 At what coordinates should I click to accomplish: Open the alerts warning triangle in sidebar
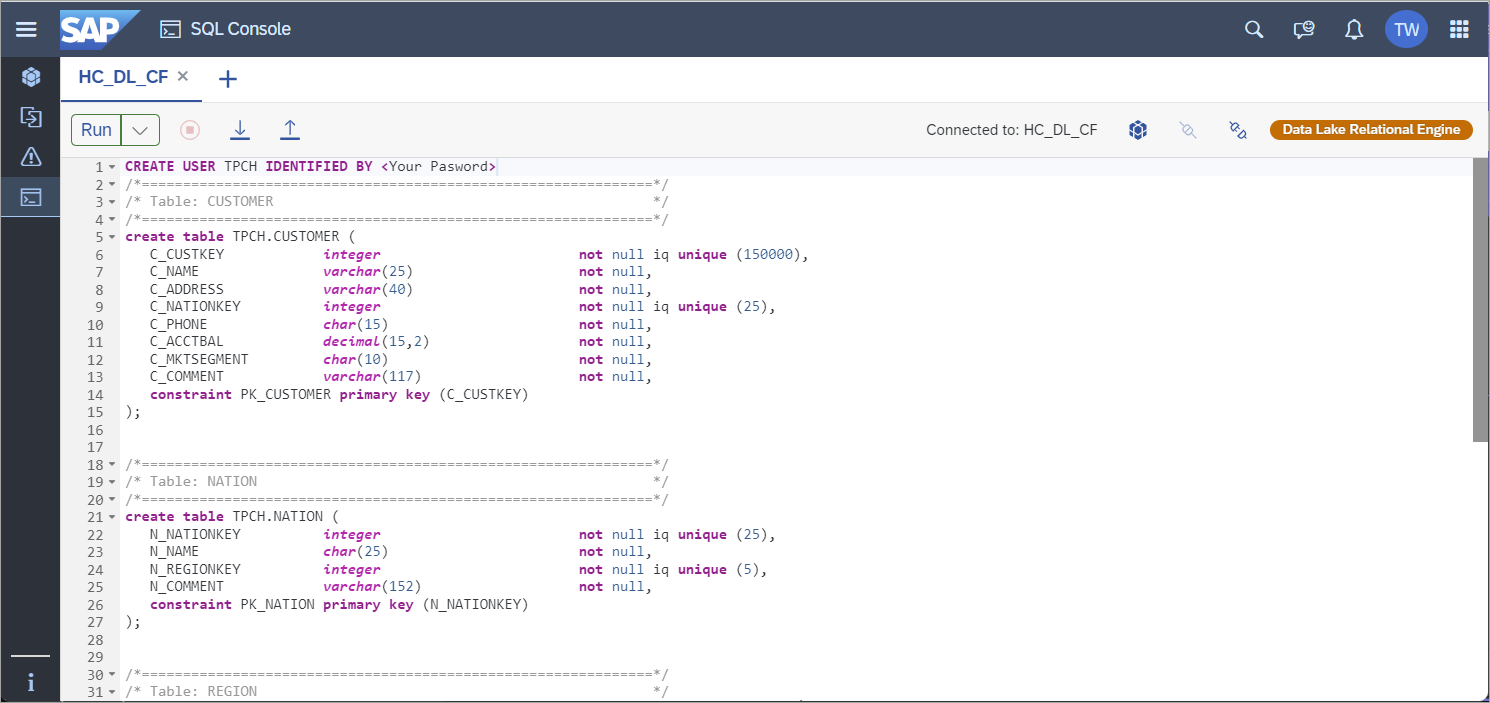click(x=31, y=156)
